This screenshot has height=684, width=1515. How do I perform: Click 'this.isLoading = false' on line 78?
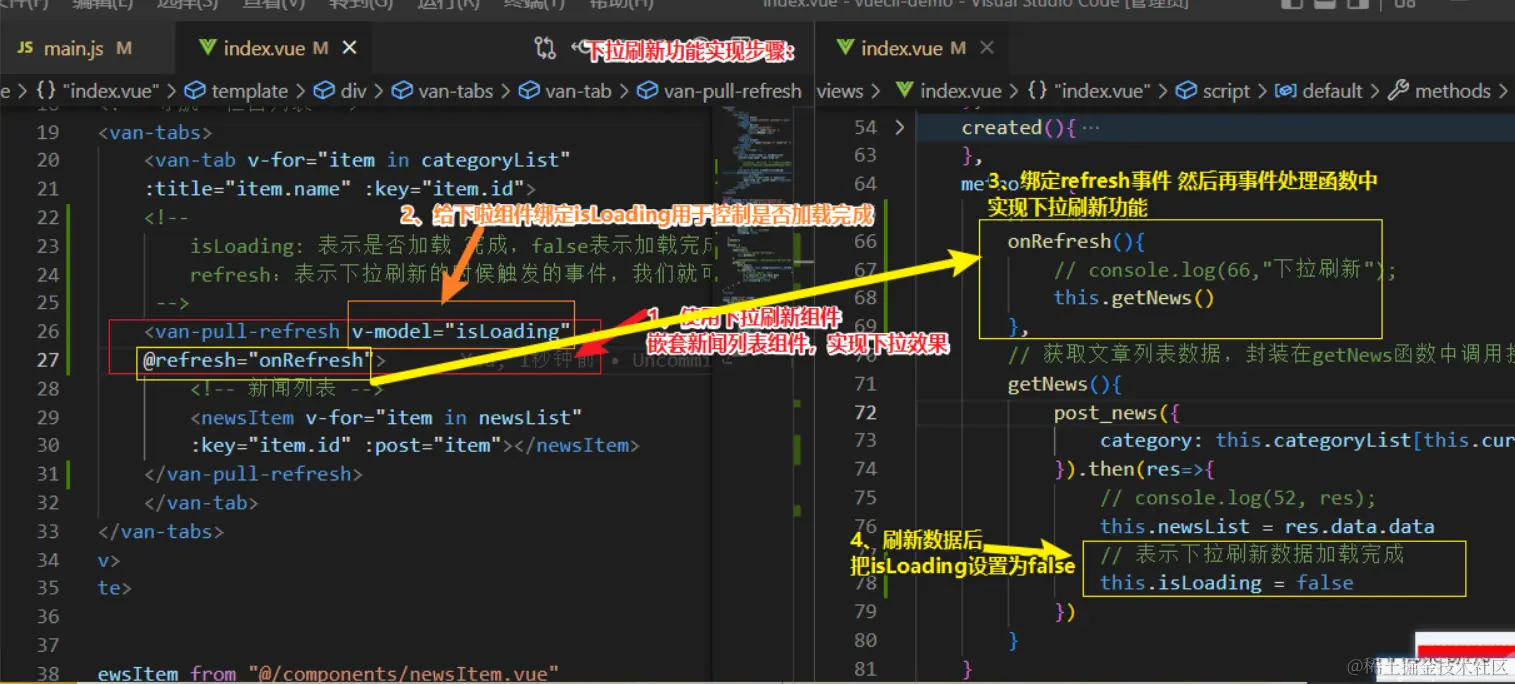tap(1227, 583)
